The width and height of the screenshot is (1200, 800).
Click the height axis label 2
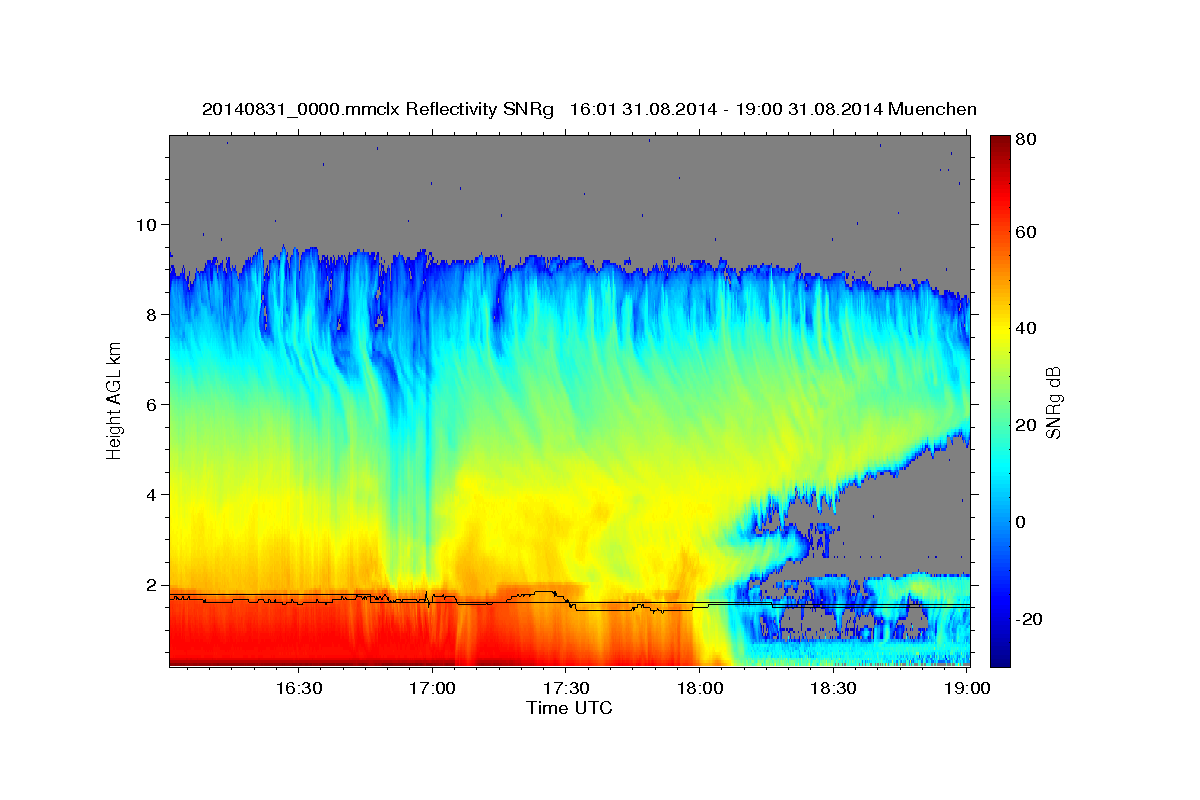click(x=153, y=584)
